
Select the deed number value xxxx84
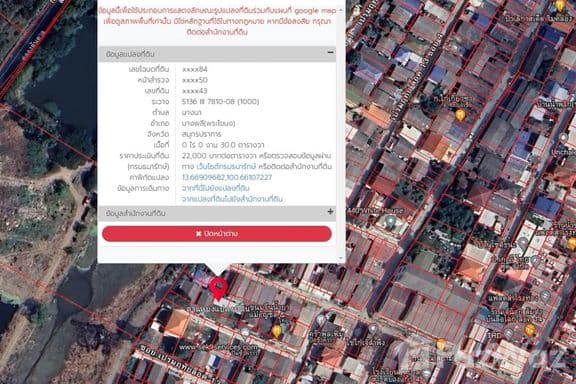pyautogui.click(x=195, y=69)
